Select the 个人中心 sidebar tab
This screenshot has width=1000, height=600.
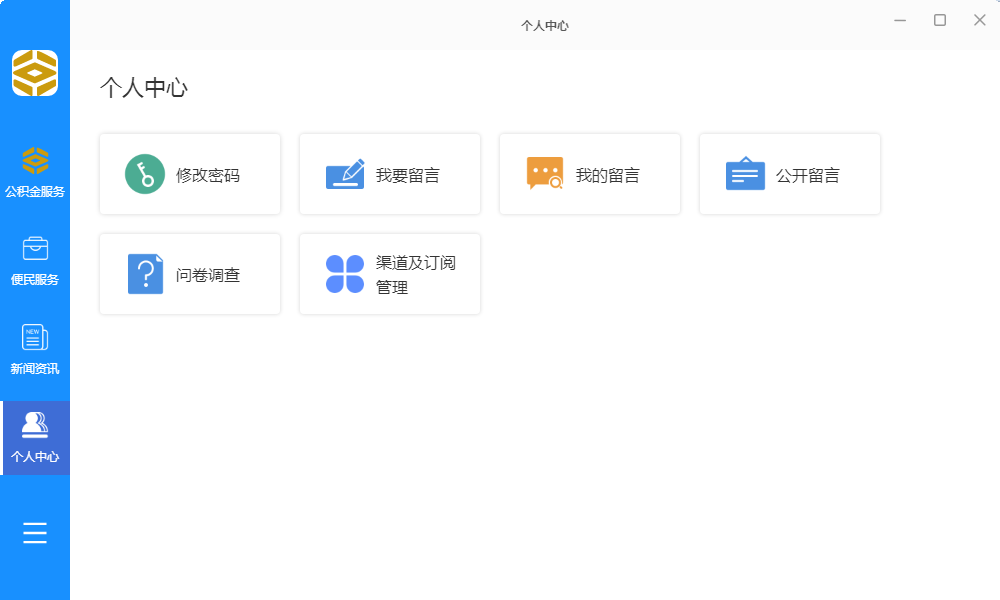pyautogui.click(x=35, y=438)
